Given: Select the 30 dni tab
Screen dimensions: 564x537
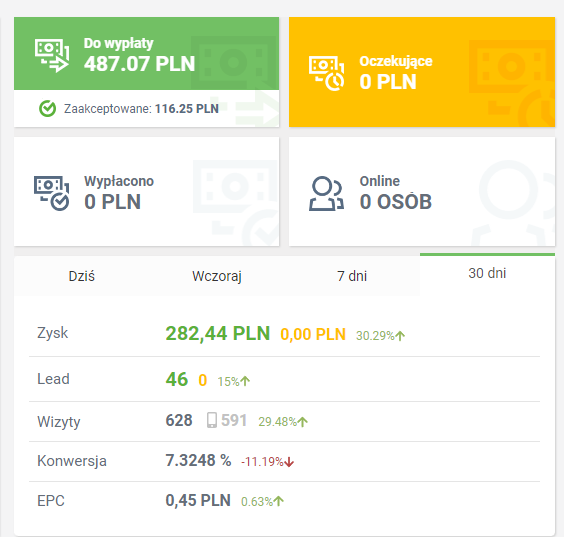Looking at the screenshot, I should (x=487, y=273).
